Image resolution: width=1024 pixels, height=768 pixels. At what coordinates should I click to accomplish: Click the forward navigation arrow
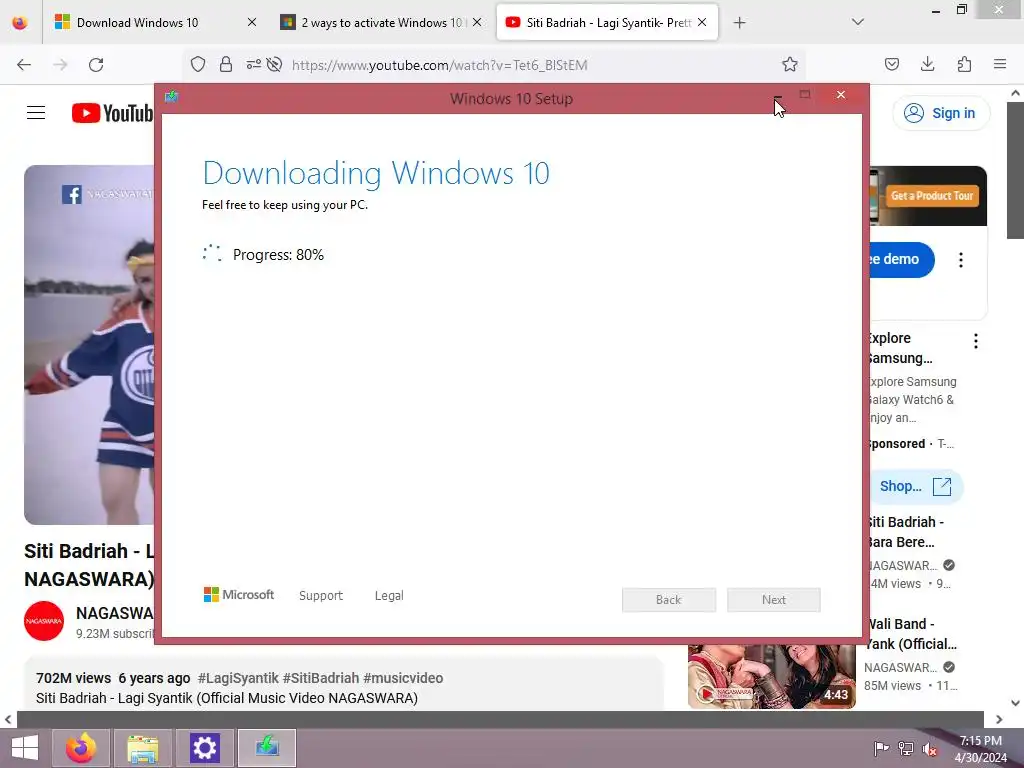point(60,65)
